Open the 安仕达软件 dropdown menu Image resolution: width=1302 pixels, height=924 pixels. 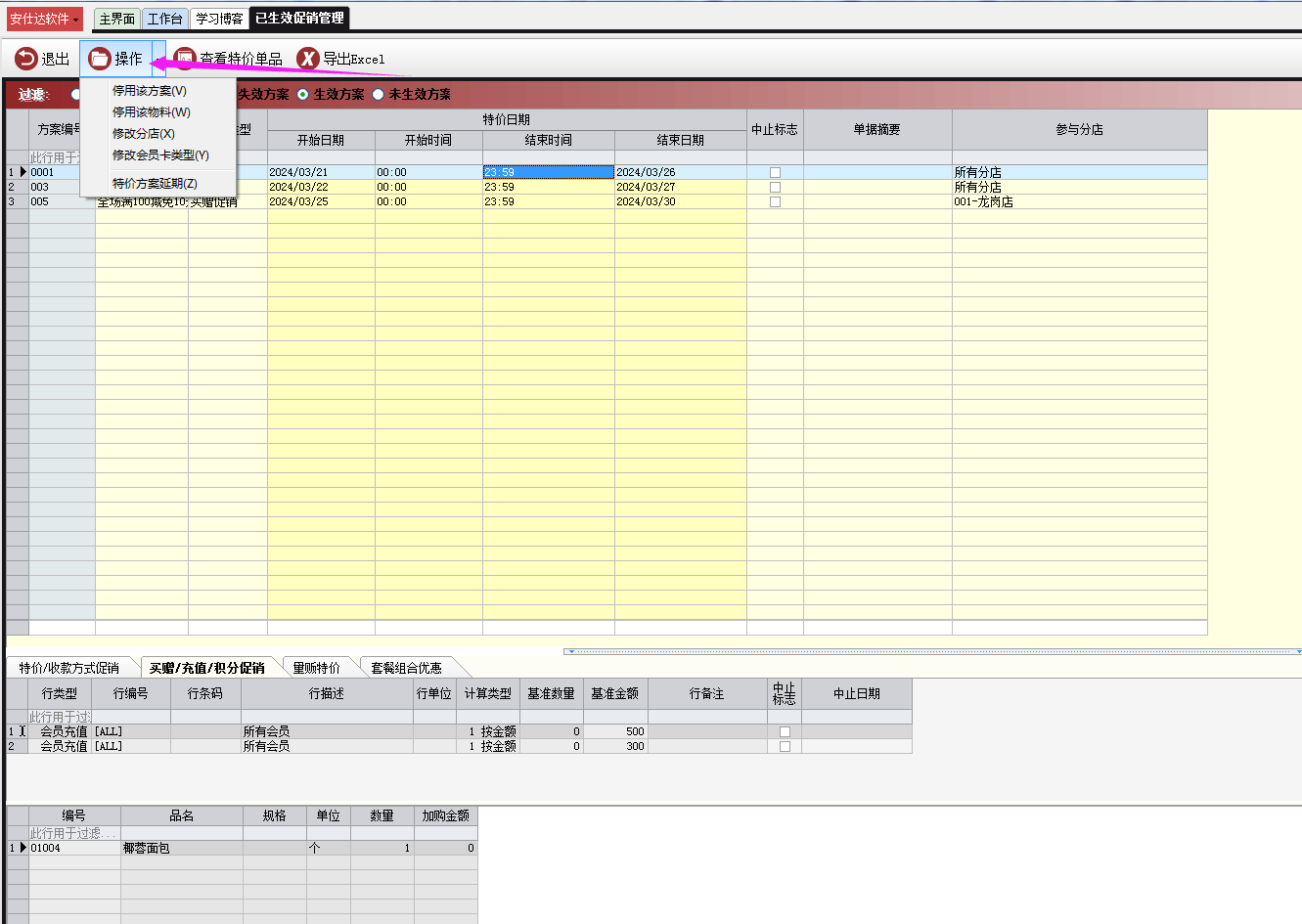point(43,19)
